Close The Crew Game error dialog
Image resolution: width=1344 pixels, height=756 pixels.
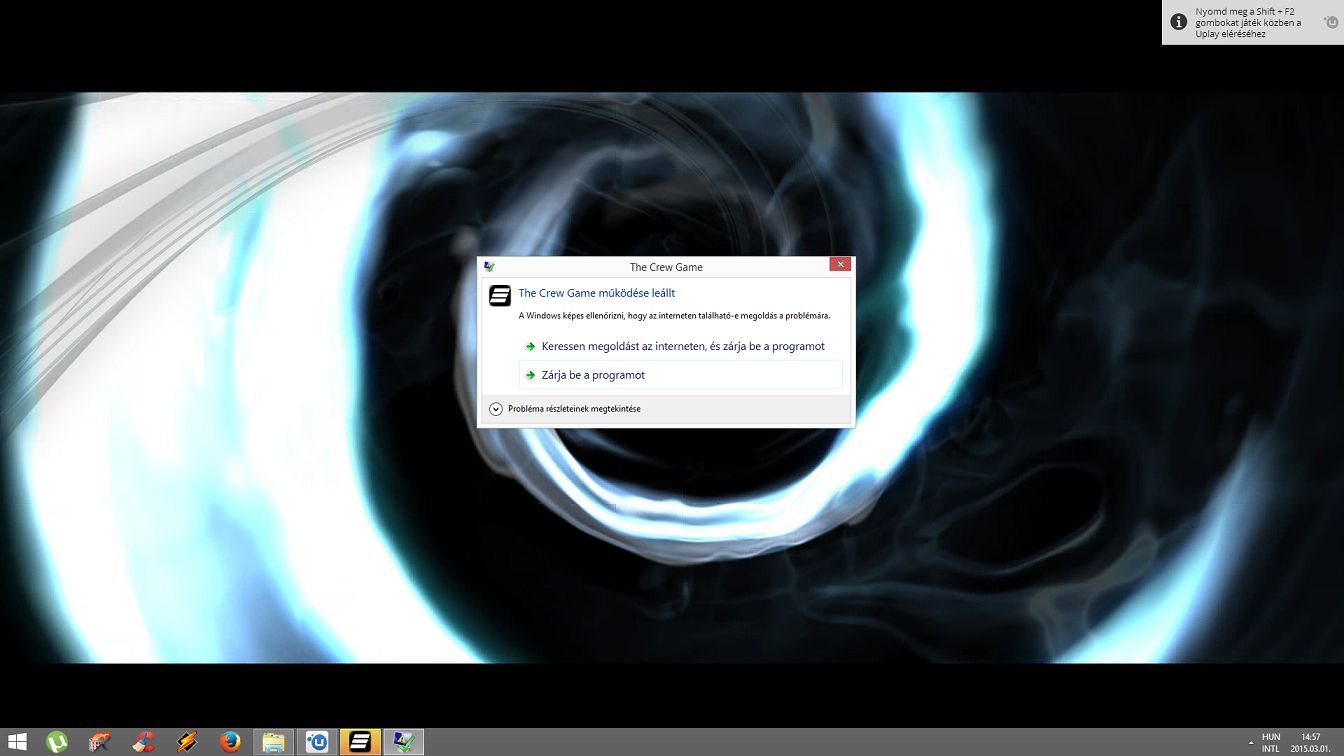(x=840, y=264)
